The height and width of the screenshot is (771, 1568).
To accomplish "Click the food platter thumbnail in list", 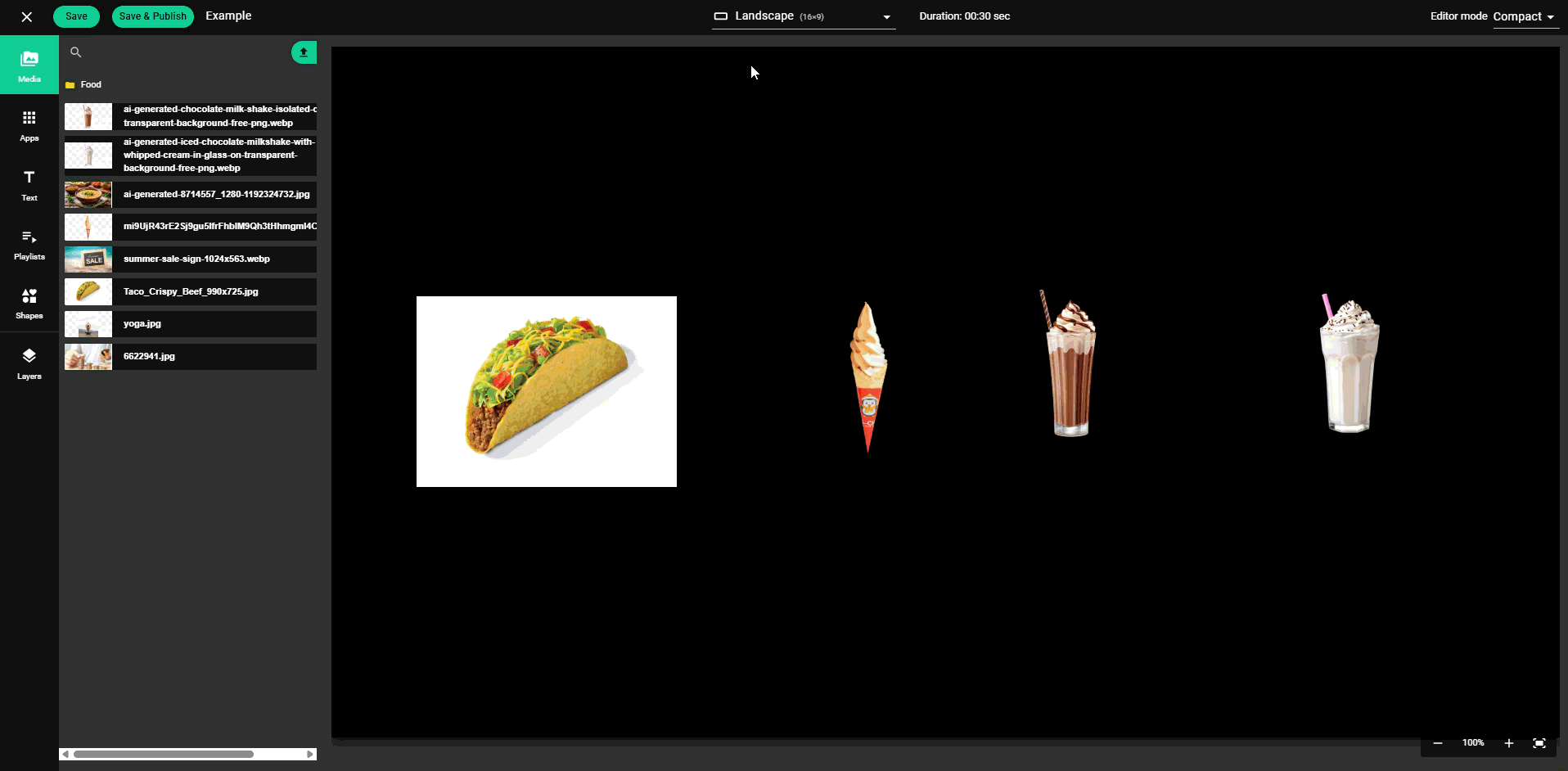I will coord(88,195).
